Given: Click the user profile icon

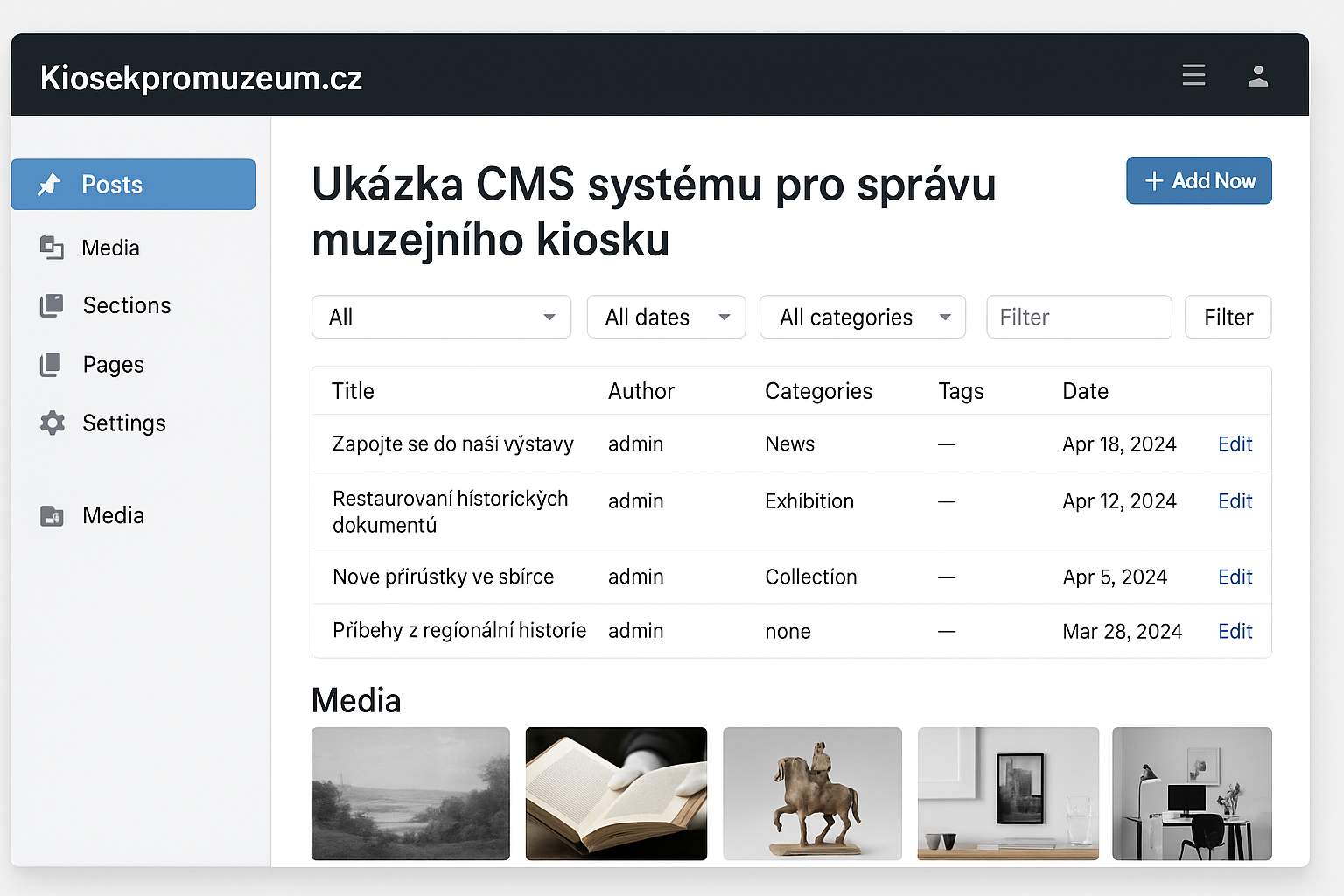Looking at the screenshot, I should point(1258,76).
